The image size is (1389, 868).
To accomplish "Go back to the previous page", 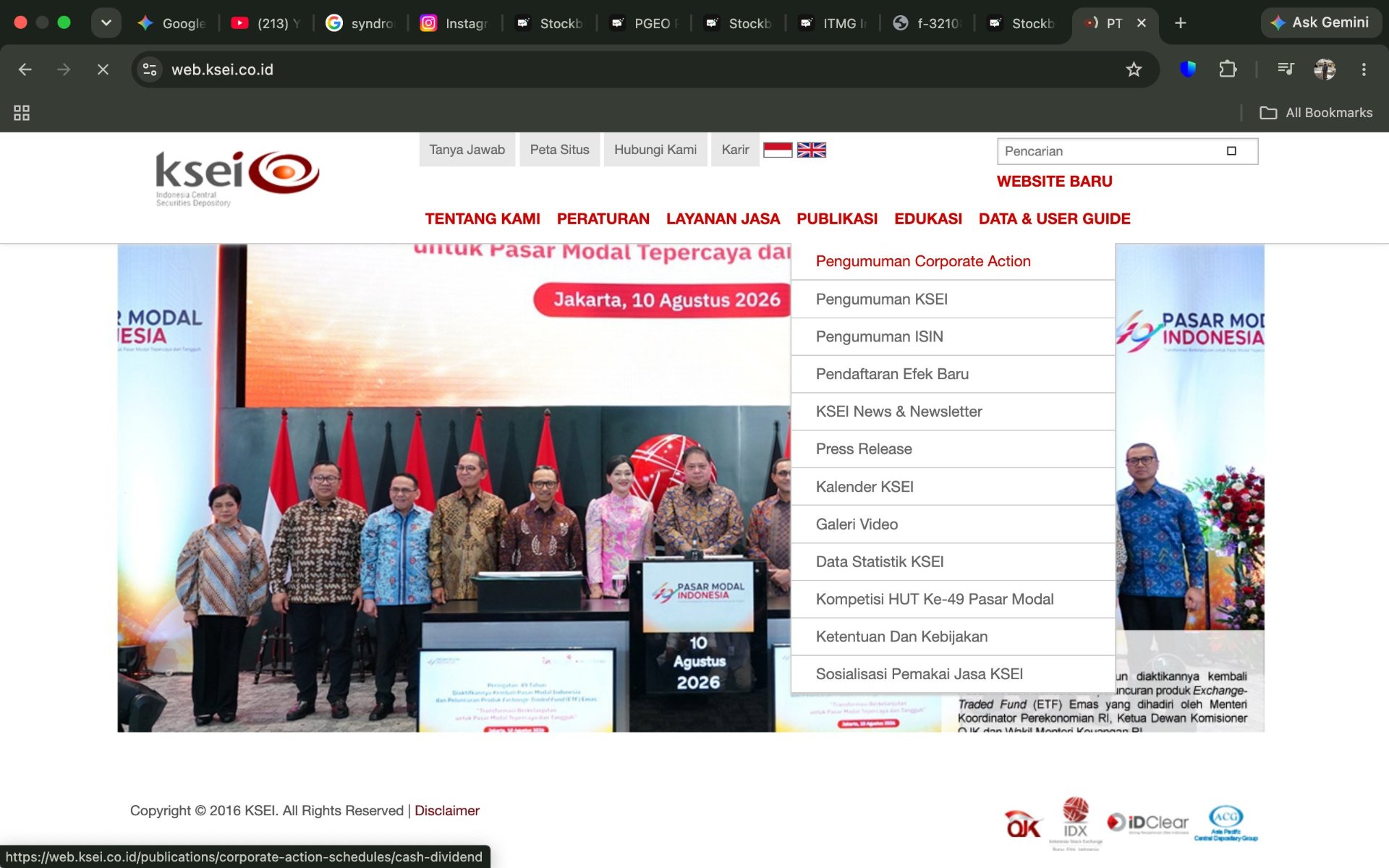I will coord(25,69).
